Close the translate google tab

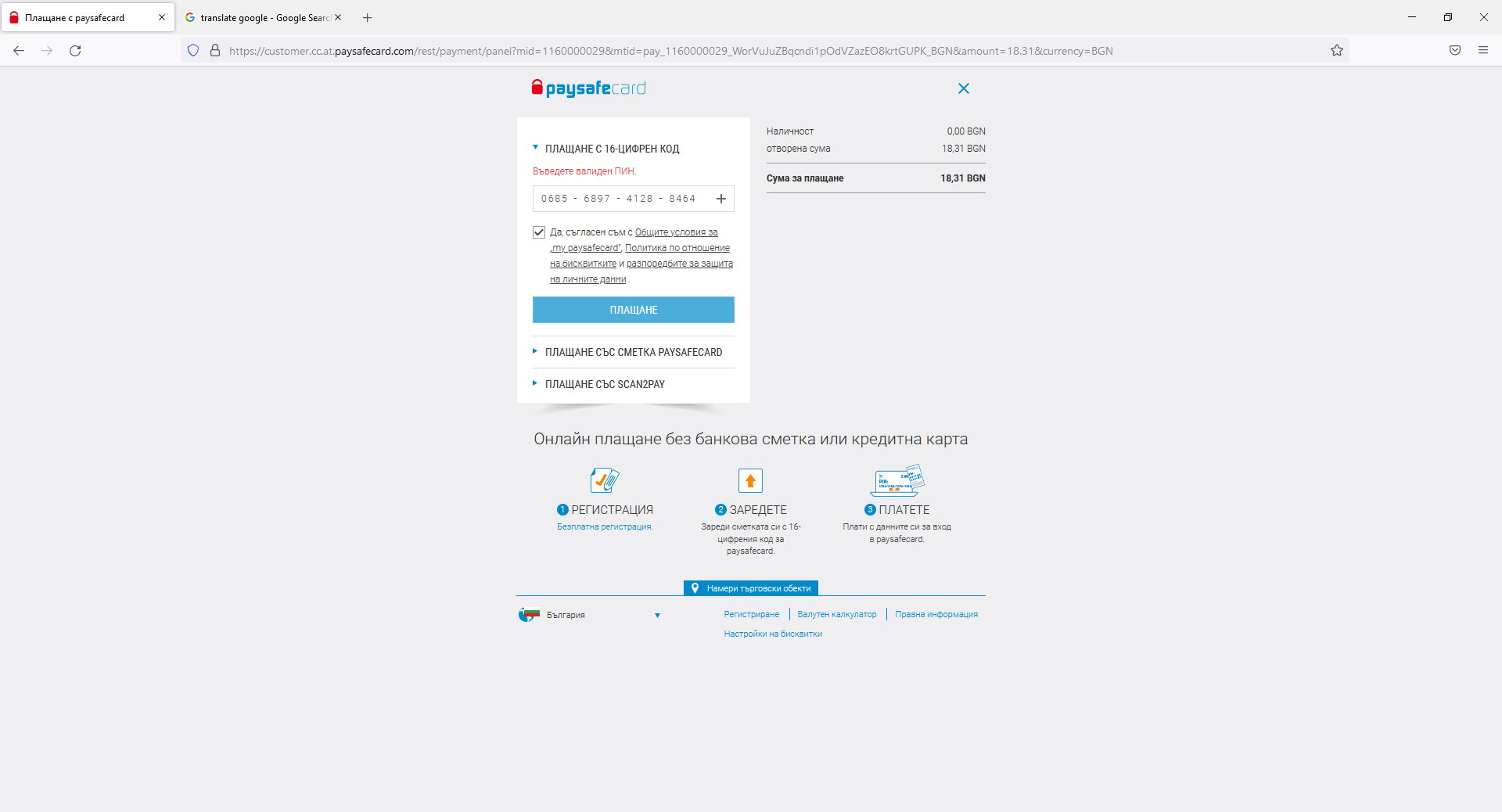(x=338, y=17)
